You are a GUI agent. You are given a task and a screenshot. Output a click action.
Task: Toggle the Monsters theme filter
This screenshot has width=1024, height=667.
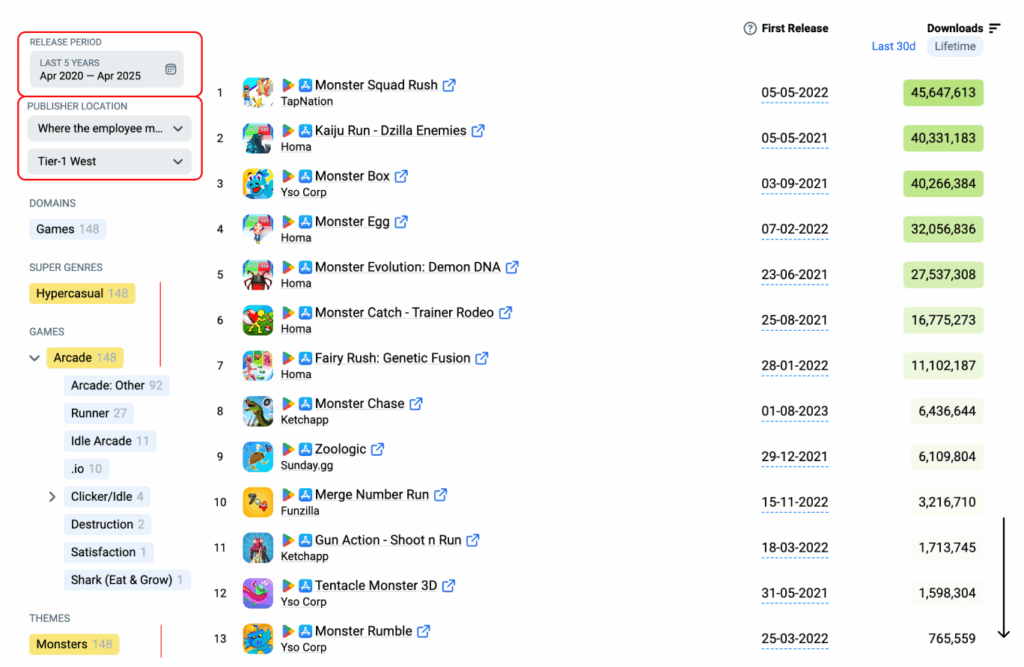click(74, 644)
